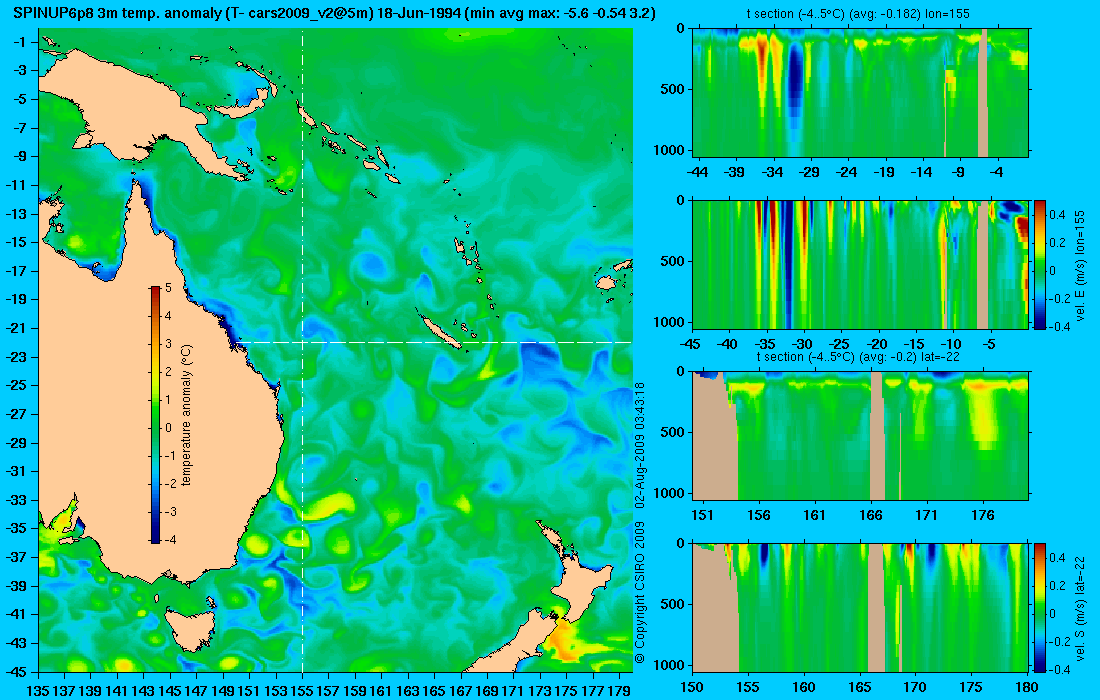The height and width of the screenshot is (700, 1100).
Task: Click longitude label "135" on the main map axis
Action: tap(38, 690)
